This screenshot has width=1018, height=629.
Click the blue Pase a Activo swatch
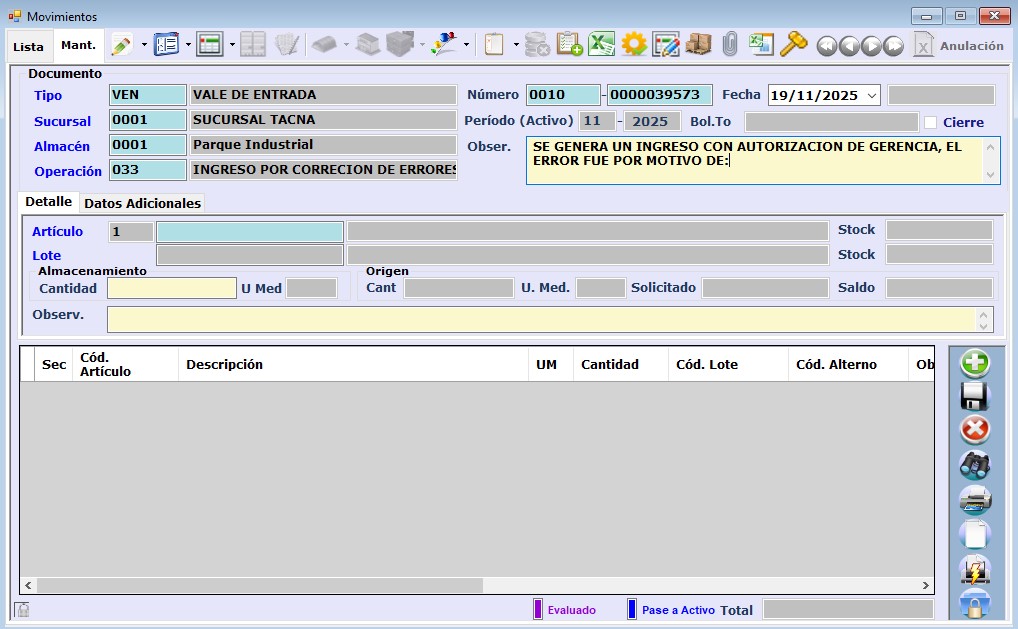pyautogui.click(x=632, y=609)
